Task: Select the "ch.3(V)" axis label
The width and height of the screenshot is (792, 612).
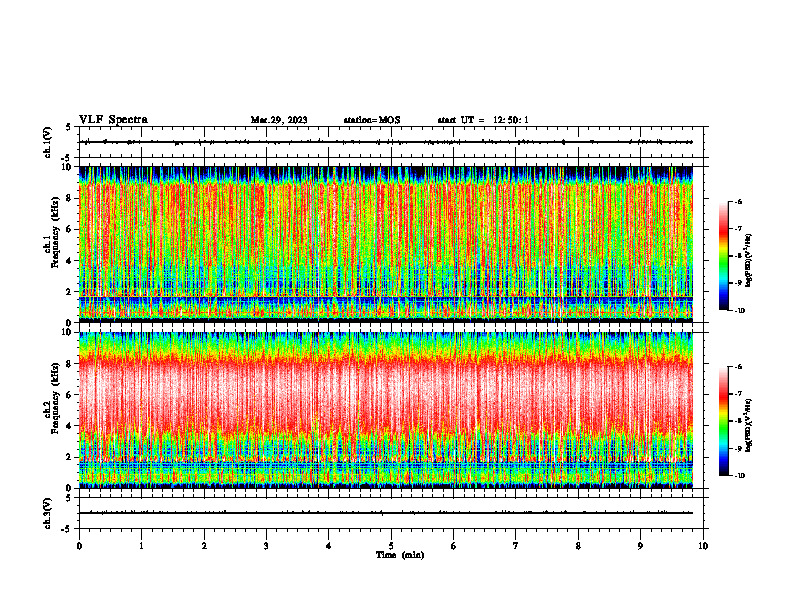Action: [x=47, y=513]
